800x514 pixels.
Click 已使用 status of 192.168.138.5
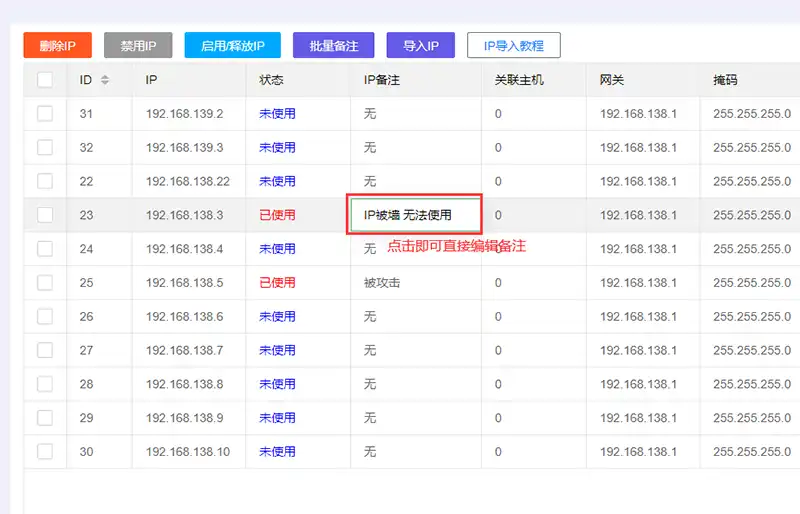[x=277, y=283]
